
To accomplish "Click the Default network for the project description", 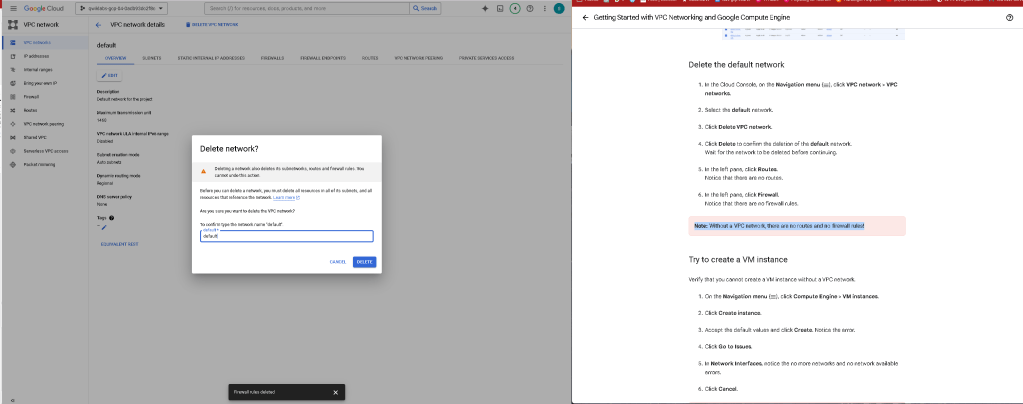I will coord(123,99).
